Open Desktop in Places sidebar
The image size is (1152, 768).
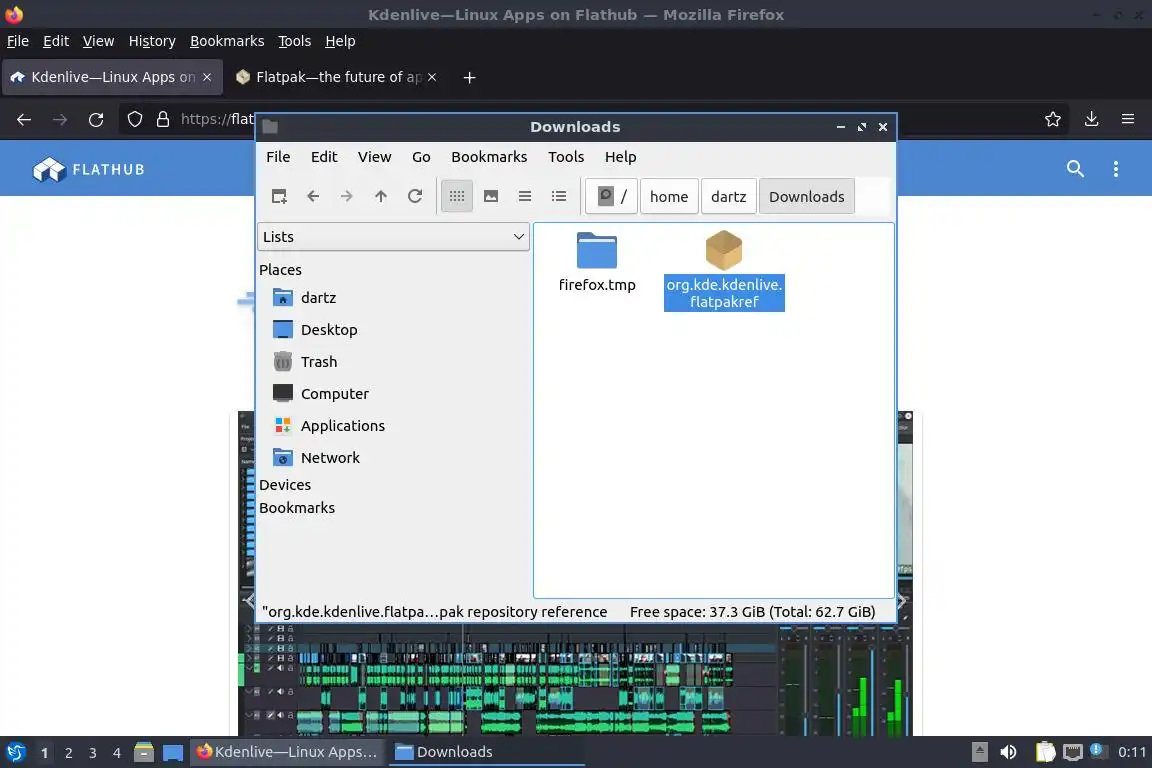(x=328, y=330)
